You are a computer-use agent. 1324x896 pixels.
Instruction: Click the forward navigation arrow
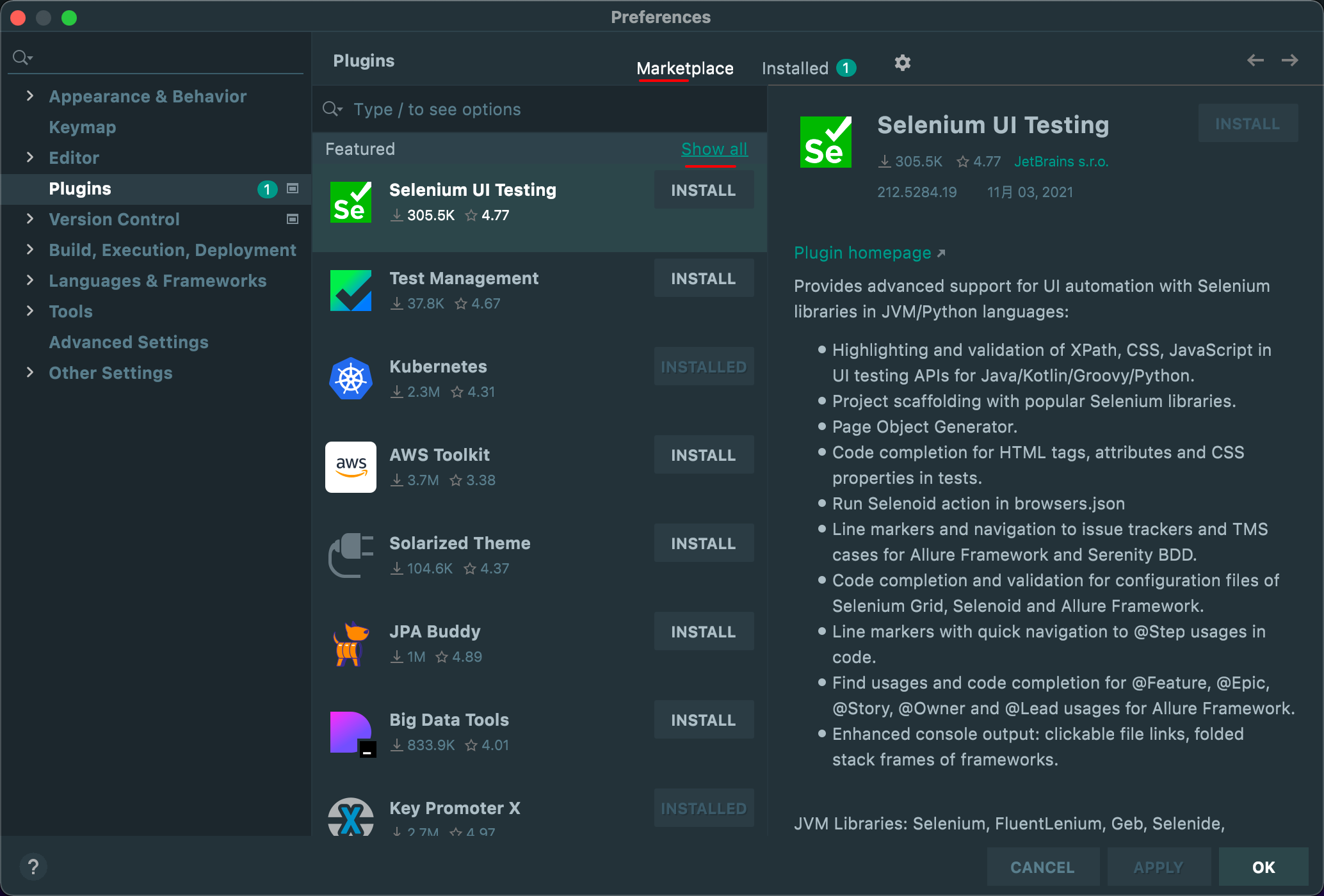click(x=1289, y=61)
